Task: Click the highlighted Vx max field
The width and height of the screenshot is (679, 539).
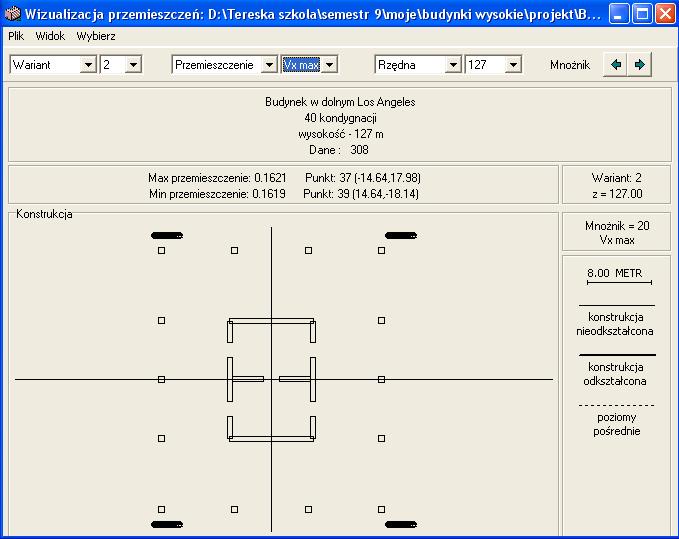Action: [302, 65]
